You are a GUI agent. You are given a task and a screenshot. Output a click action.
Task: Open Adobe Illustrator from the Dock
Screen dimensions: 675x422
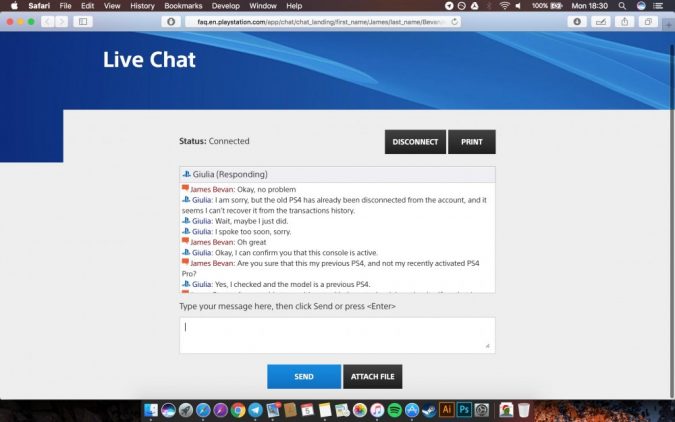[x=447, y=409]
